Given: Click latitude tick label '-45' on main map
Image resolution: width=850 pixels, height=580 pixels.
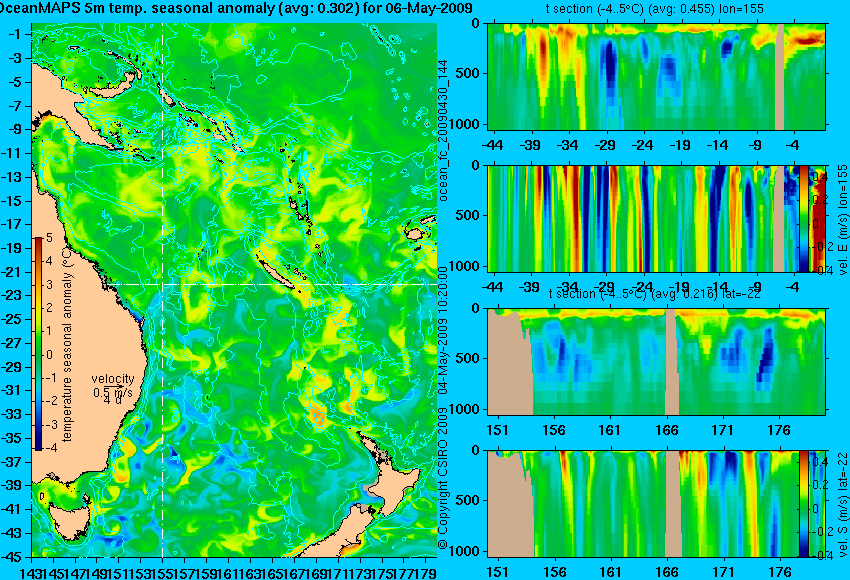Looking at the screenshot, I should 12,557.
